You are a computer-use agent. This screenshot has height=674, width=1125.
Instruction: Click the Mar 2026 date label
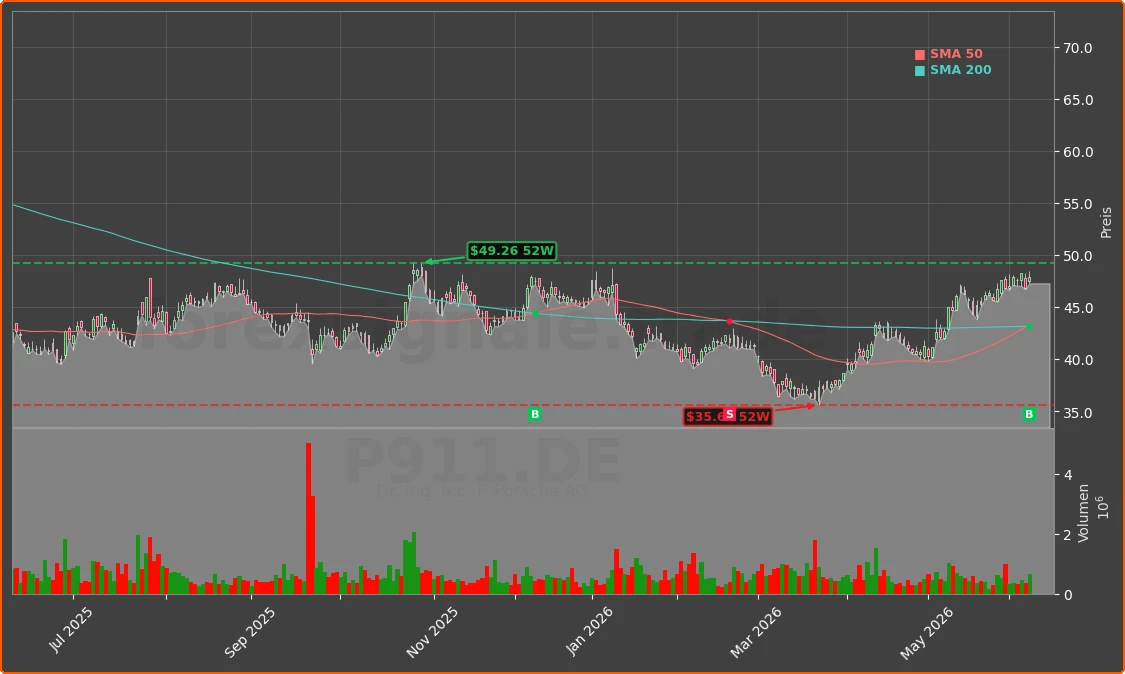click(x=756, y=632)
